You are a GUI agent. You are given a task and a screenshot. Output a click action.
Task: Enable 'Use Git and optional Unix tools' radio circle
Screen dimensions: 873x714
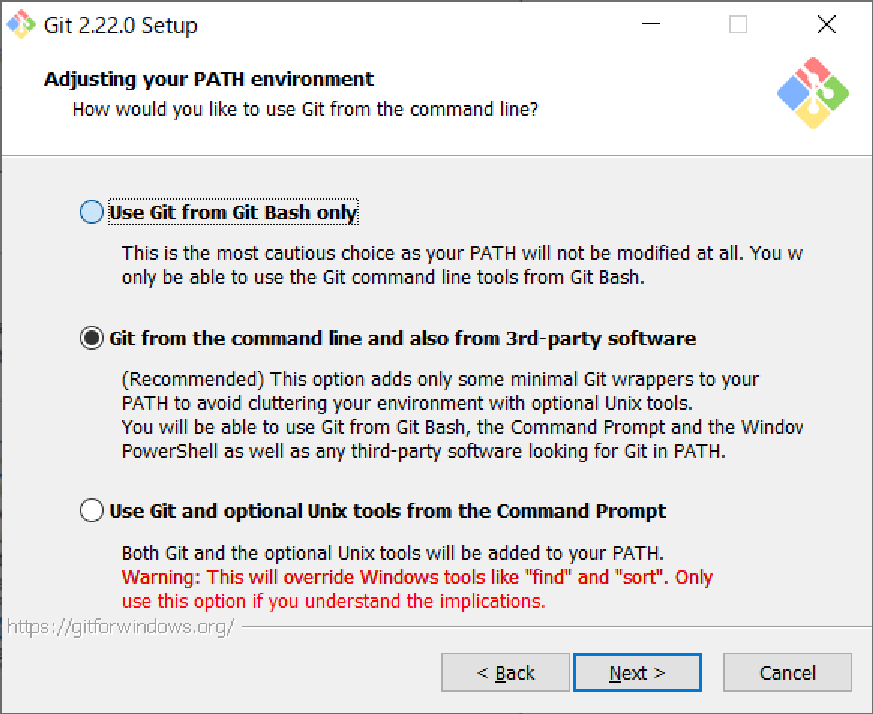click(x=91, y=511)
